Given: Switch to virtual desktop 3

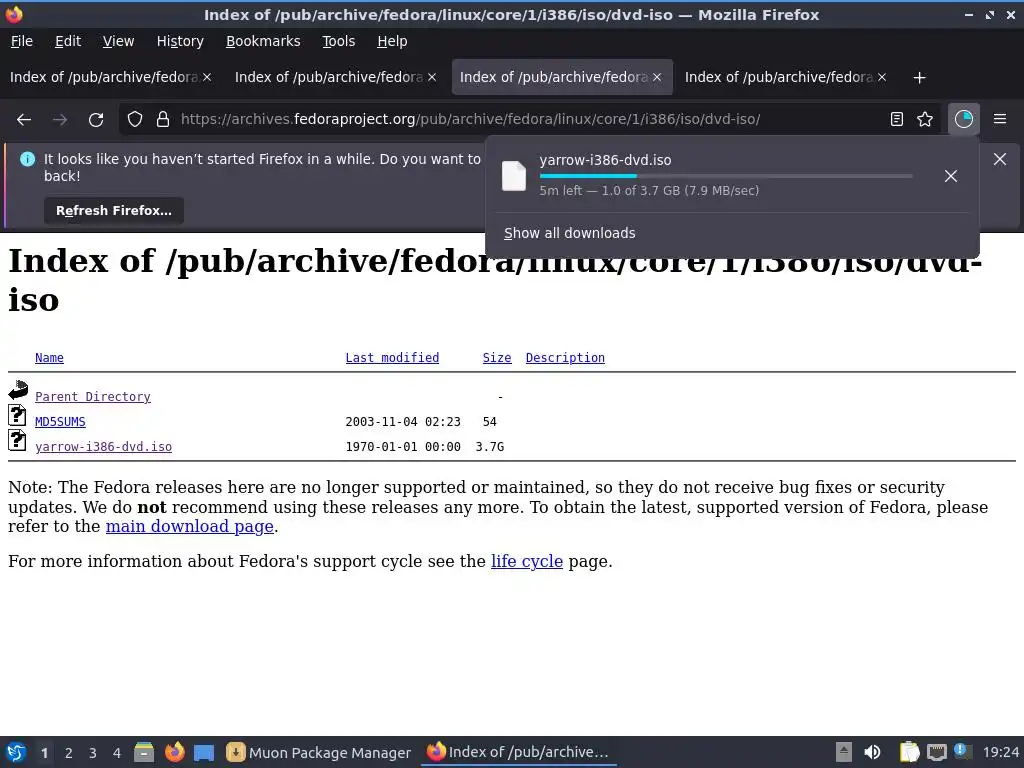Looking at the screenshot, I should tap(93, 753).
